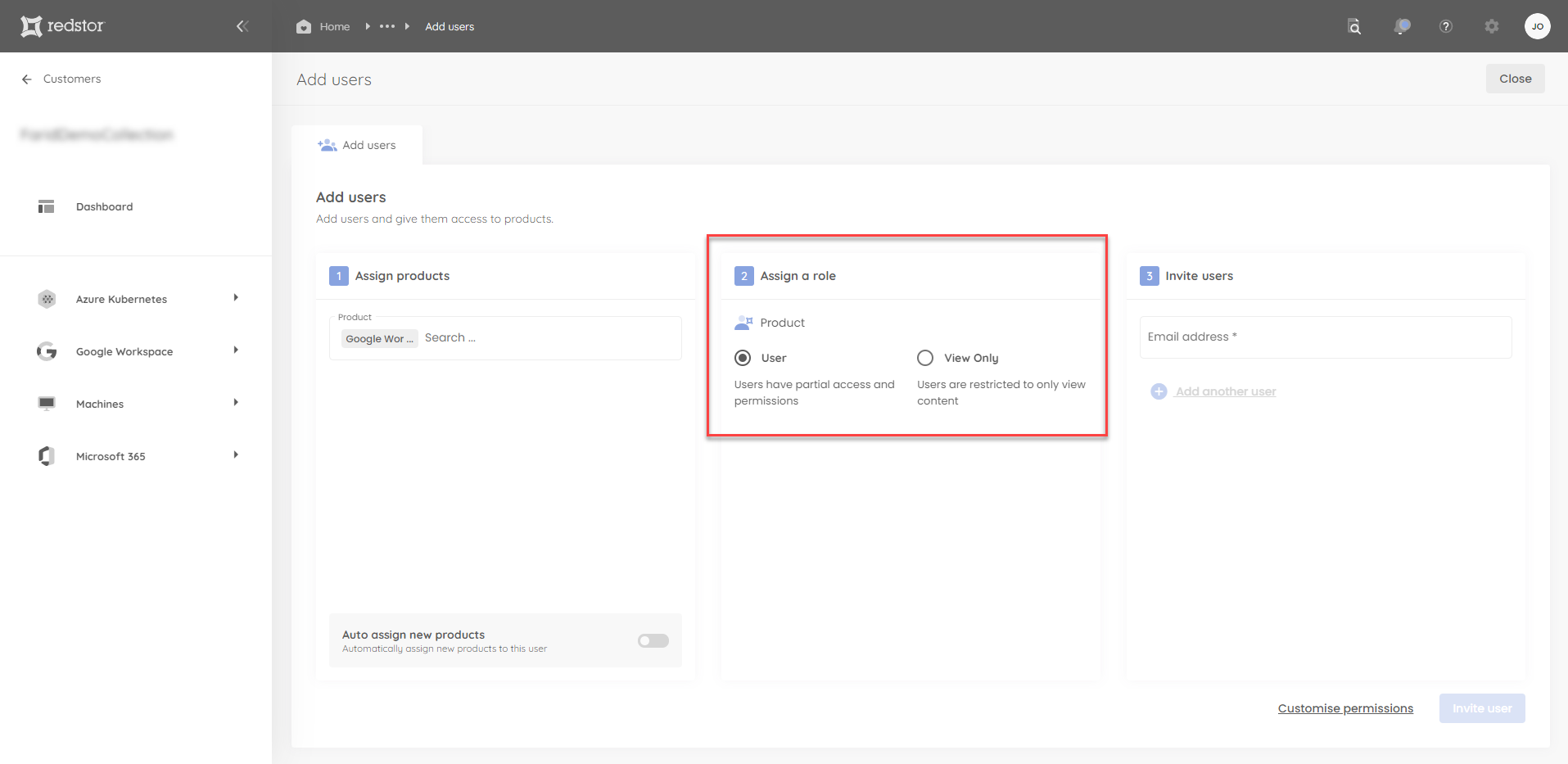
Task: Open Microsoft 365 in sidebar
Action: 111,456
